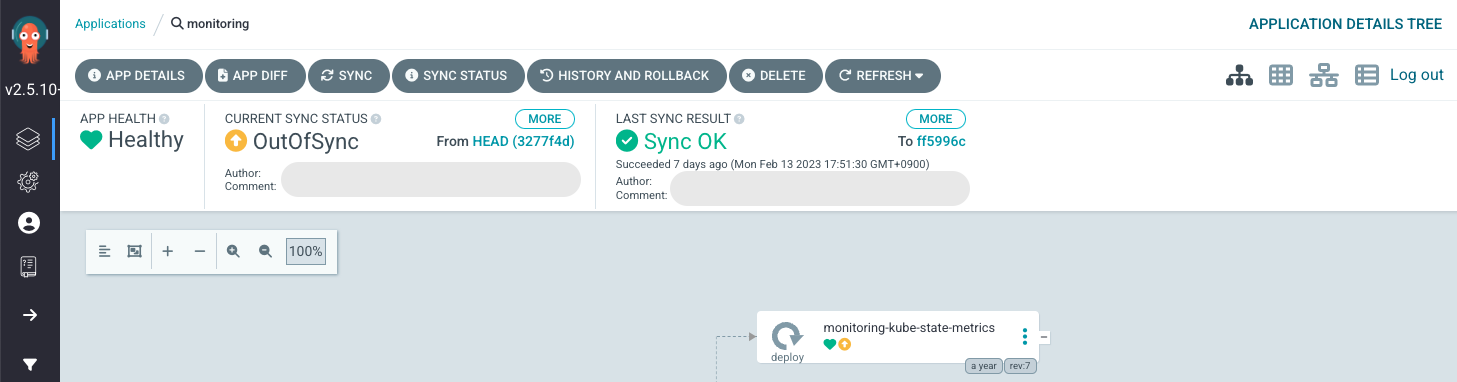Click CURRENT SYNC STATUS help icon
The height and width of the screenshot is (382, 1457).
[377, 119]
